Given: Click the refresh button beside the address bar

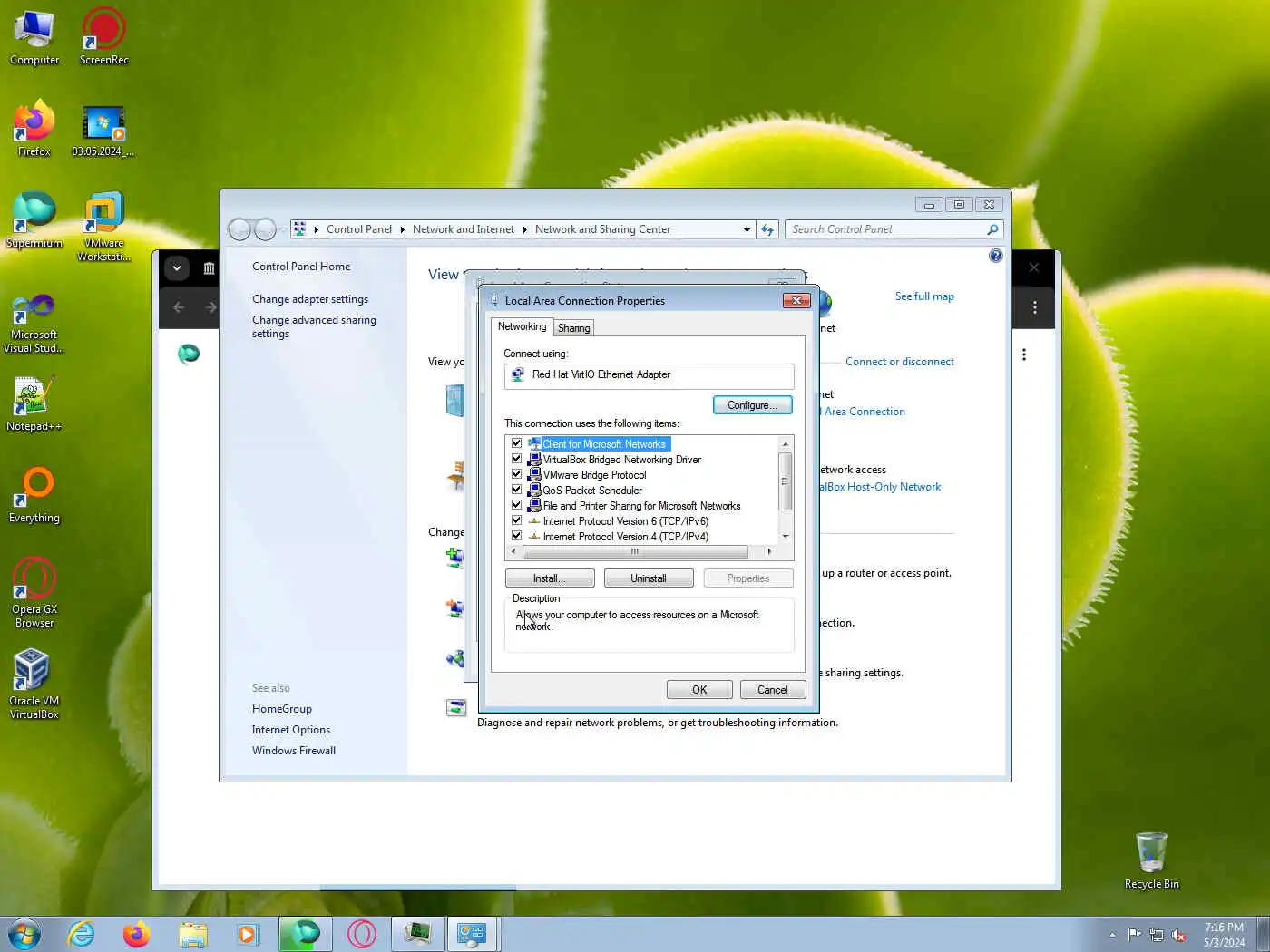Looking at the screenshot, I should click(x=767, y=229).
